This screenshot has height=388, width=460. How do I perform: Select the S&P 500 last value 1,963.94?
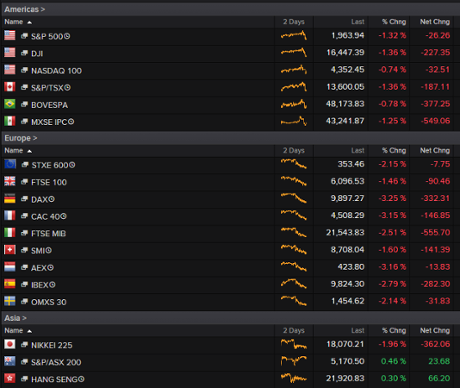[348, 35]
